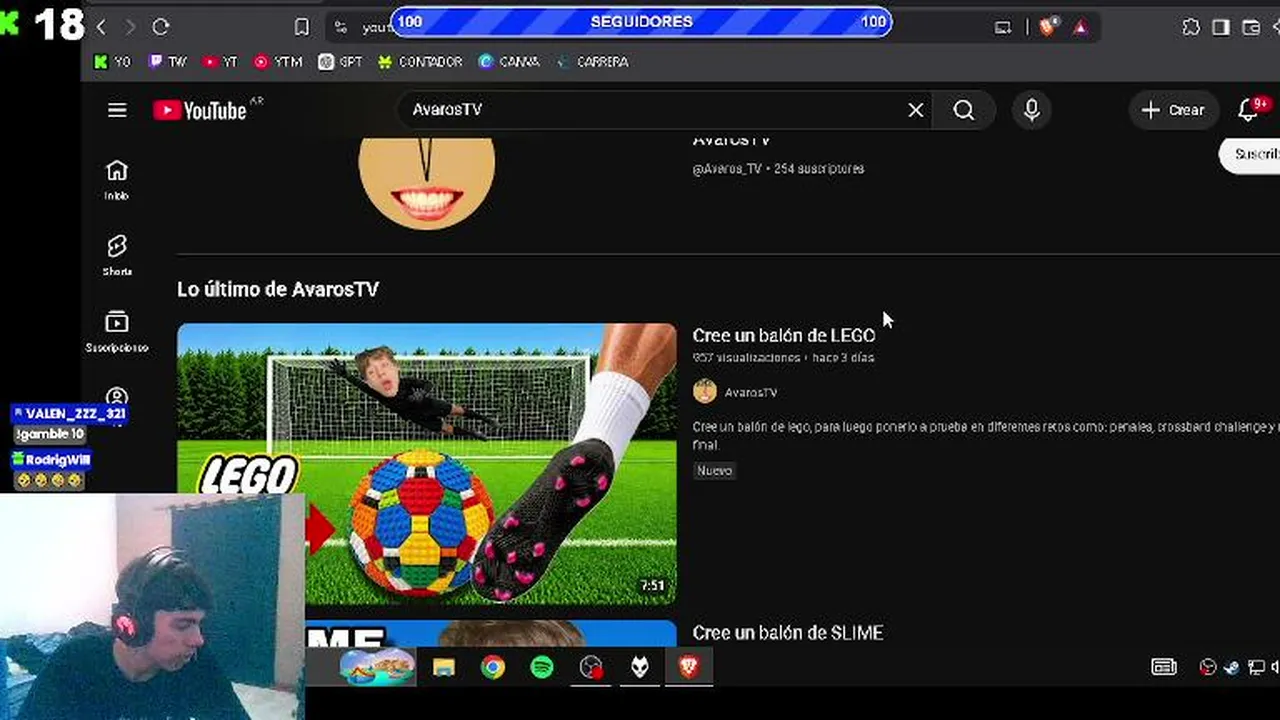This screenshot has width=1280, height=720.
Task: Open the CONTADOR bookmark
Action: (x=420, y=62)
